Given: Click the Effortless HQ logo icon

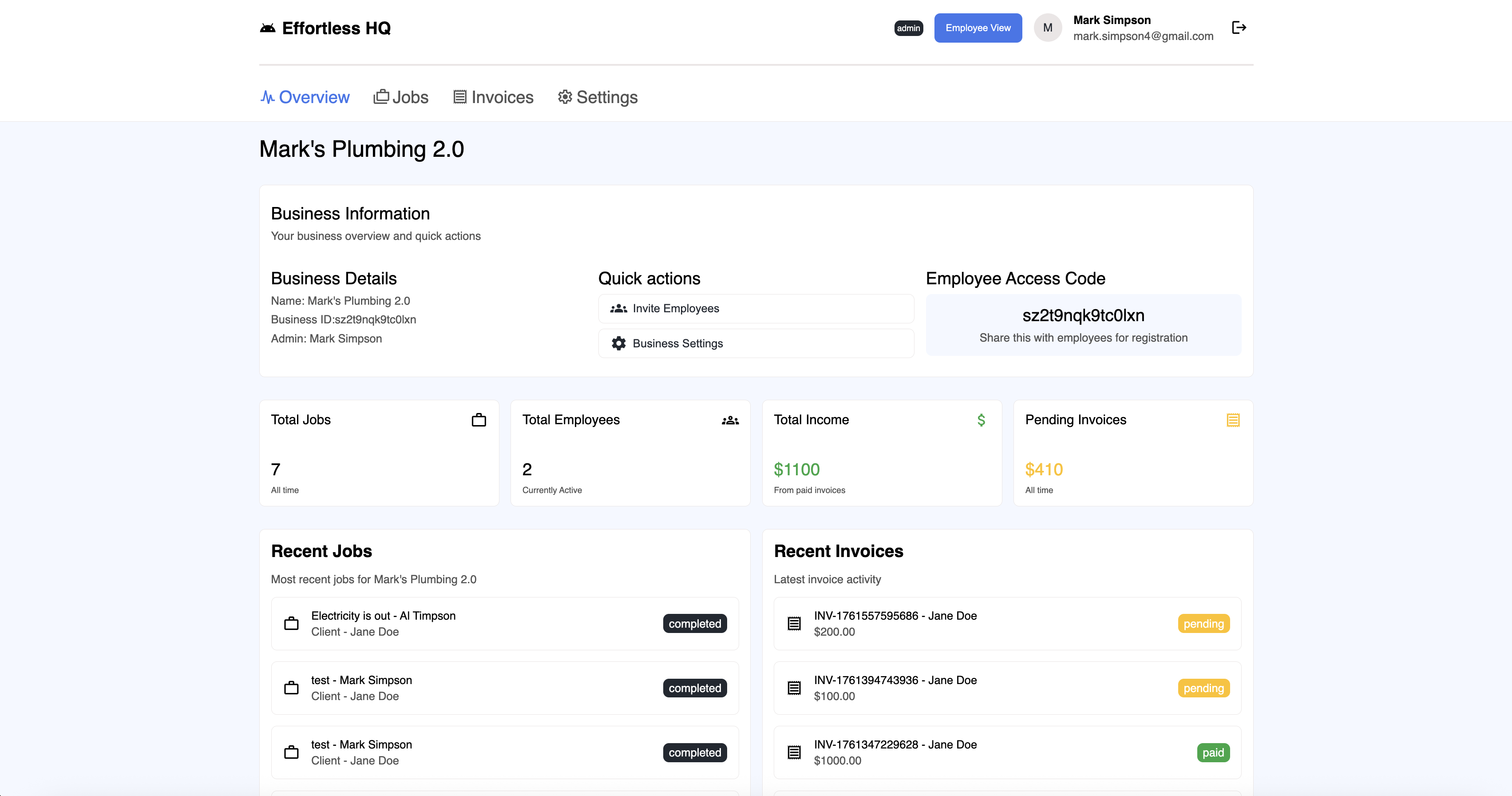Looking at the screenshot, I should 268,28.
